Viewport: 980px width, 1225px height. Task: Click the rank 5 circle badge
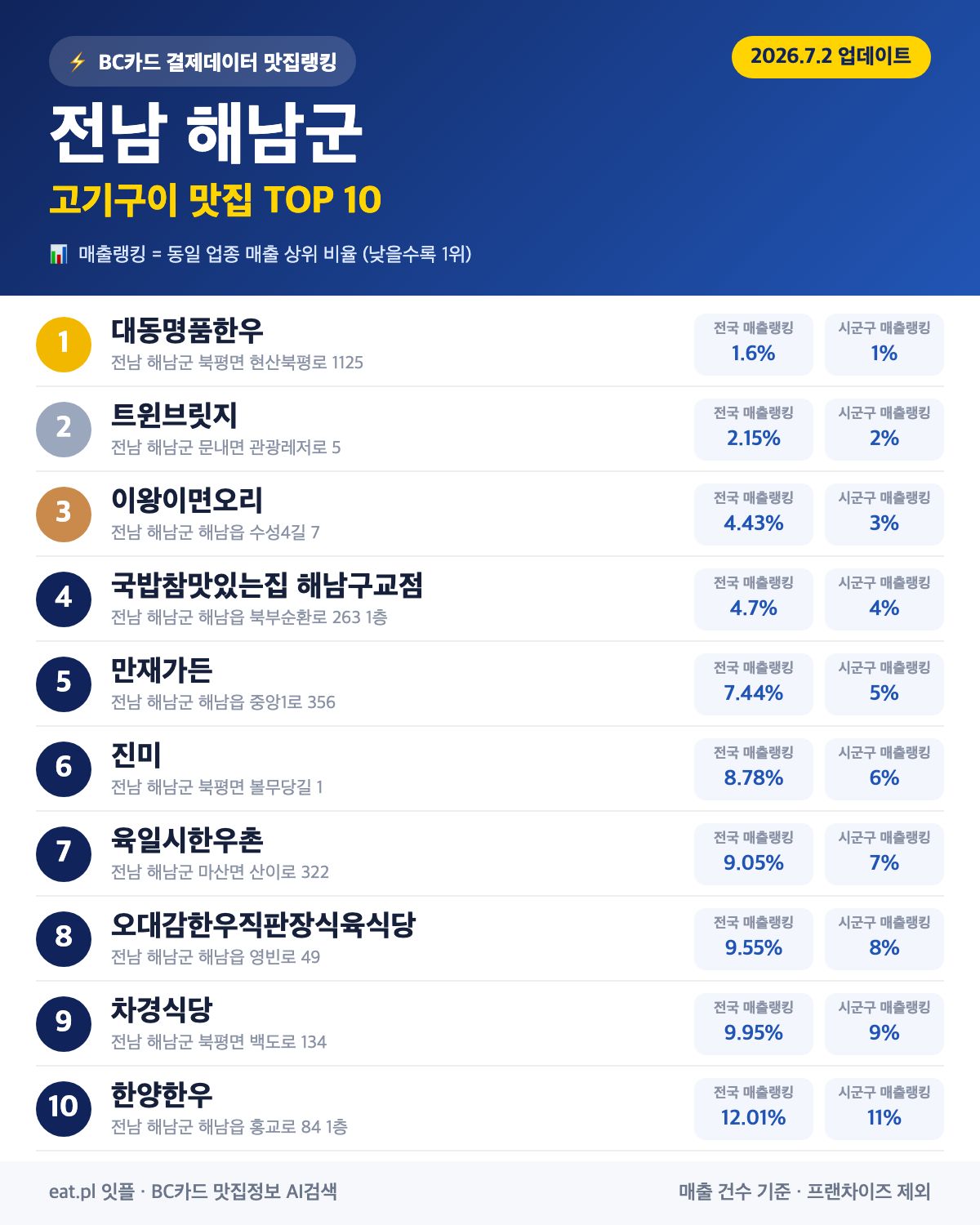coord(64,684)
